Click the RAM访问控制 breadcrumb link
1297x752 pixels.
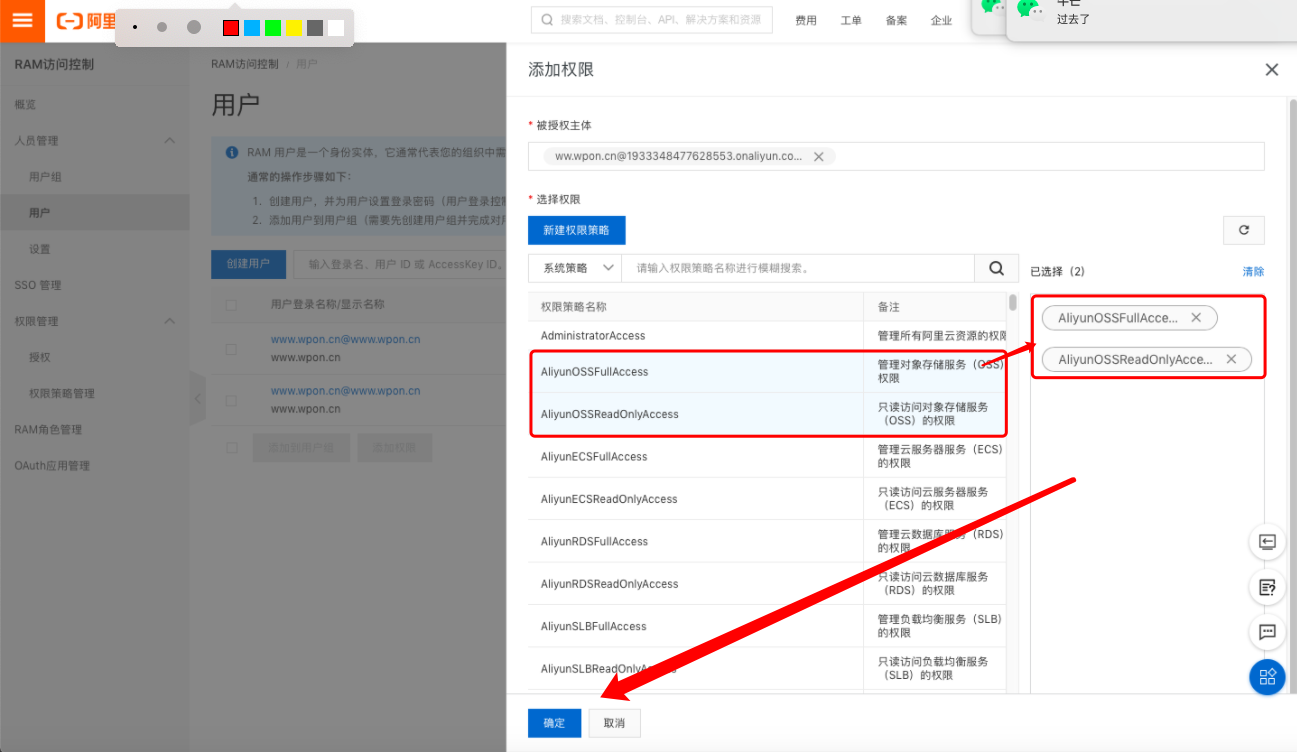(245, 64)
